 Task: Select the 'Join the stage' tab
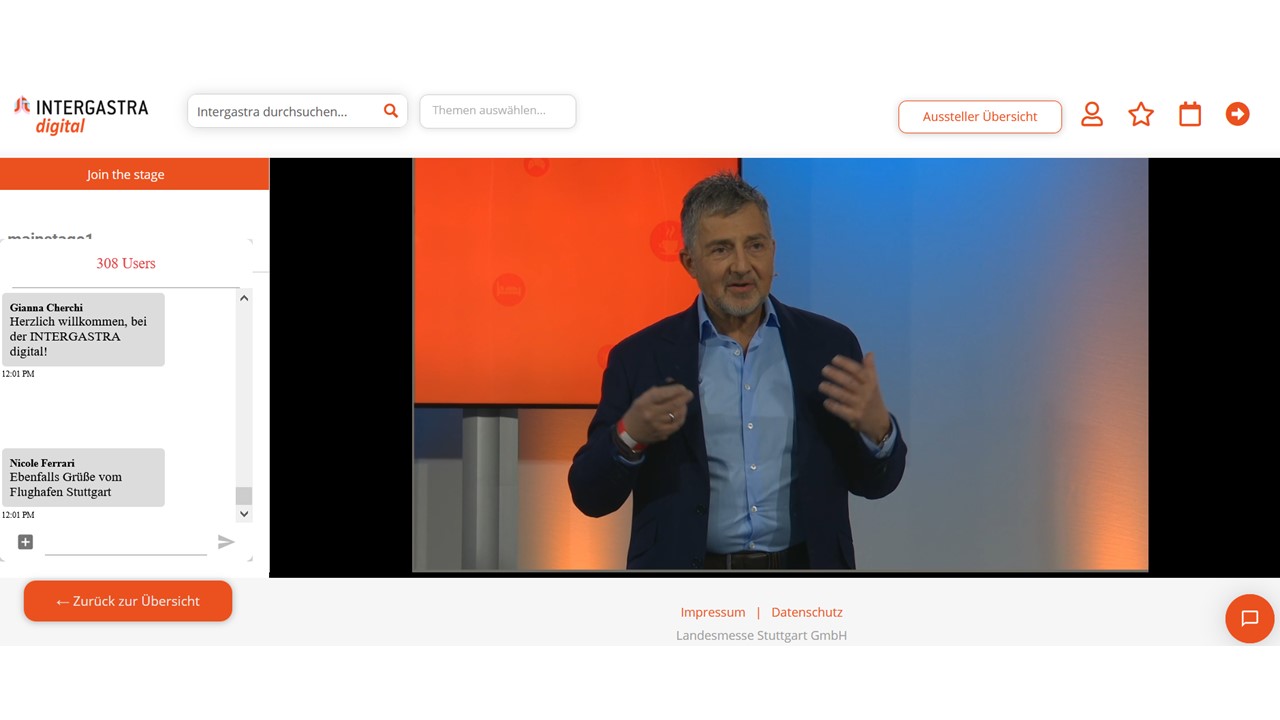tap(126, 174)
